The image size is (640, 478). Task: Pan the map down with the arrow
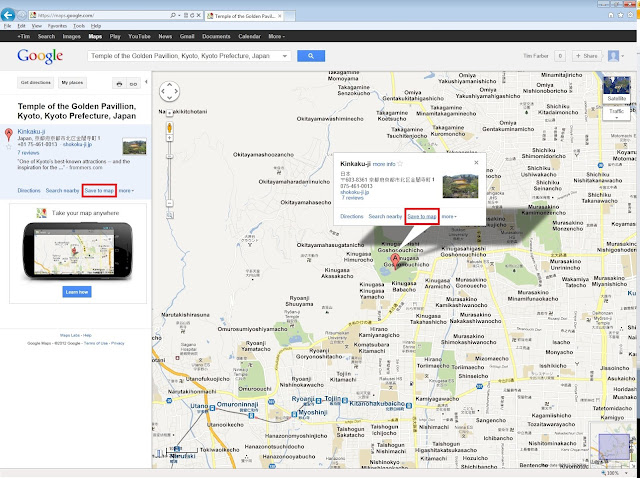pos(169,98)
